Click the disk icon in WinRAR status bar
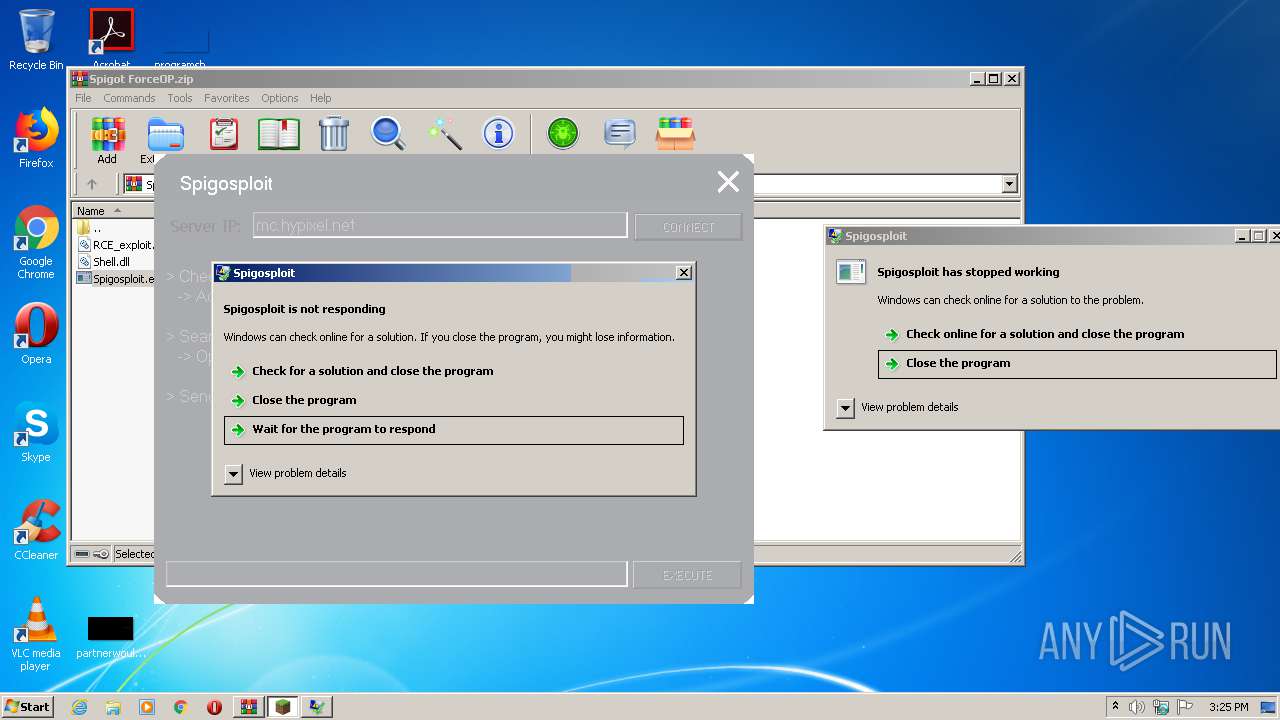 coord(82,554)
